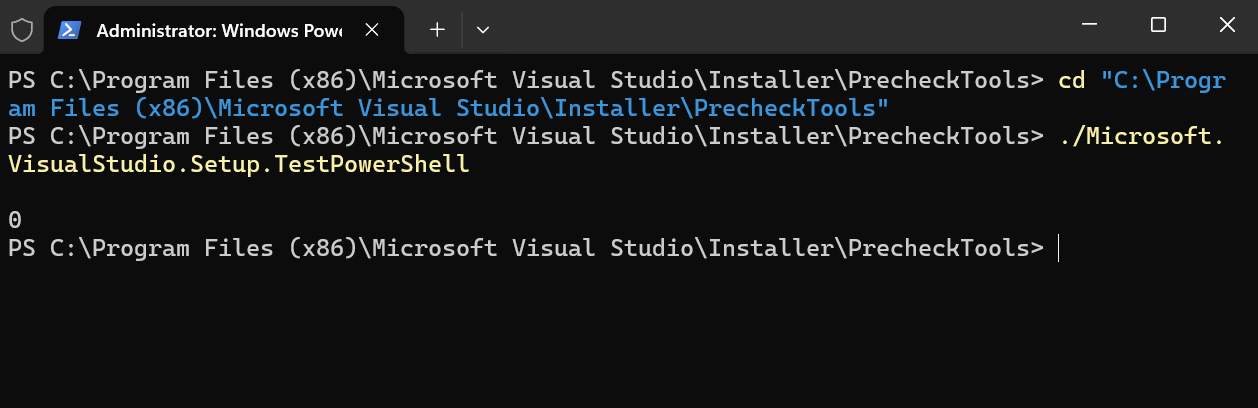Click the second PS prompt path line
The height and width of the screenshot is (408, 1258).
coord(525,136)
